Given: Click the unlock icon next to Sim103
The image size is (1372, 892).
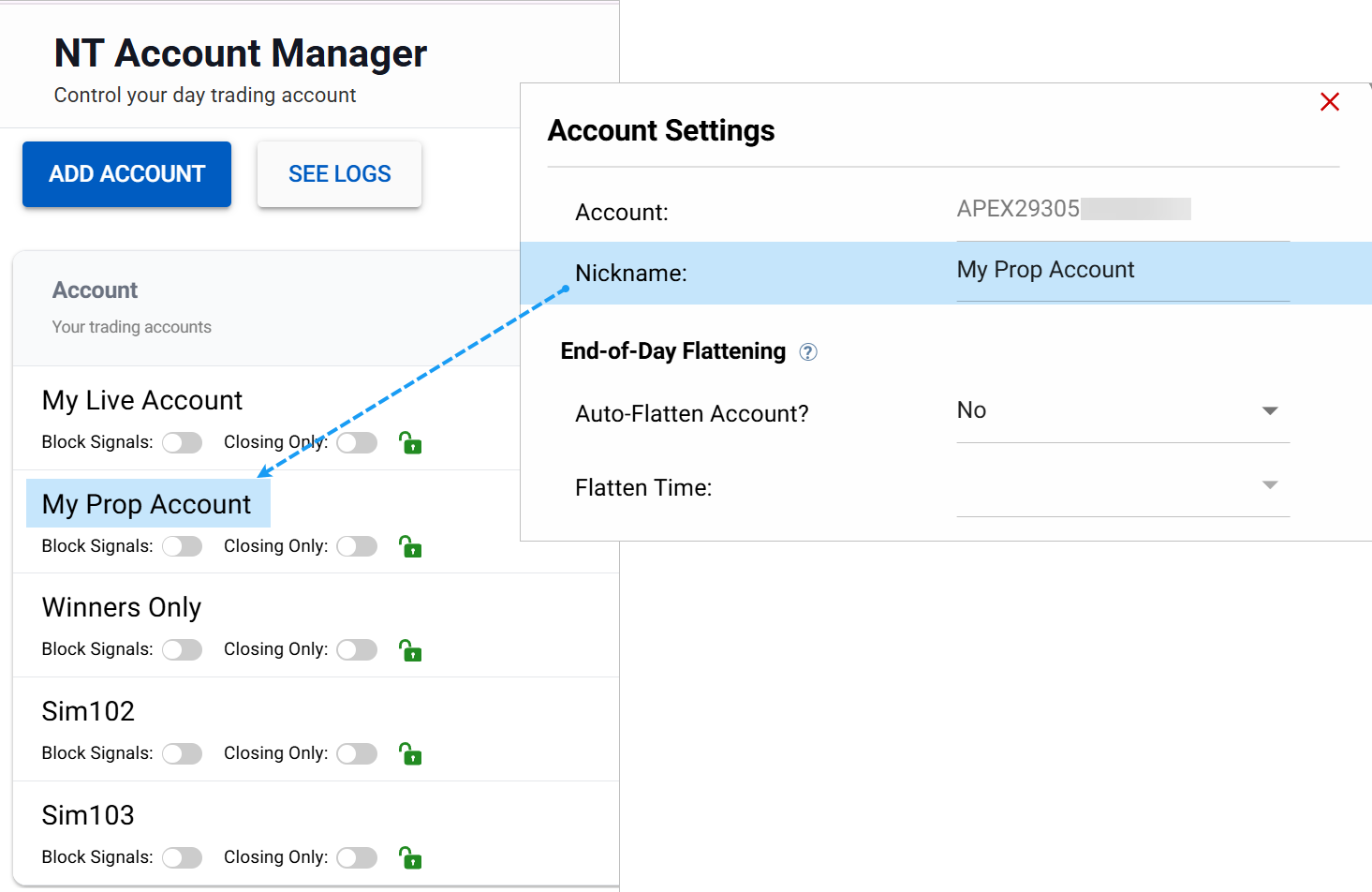Looking at the screenshot, I should coord(410,857).
